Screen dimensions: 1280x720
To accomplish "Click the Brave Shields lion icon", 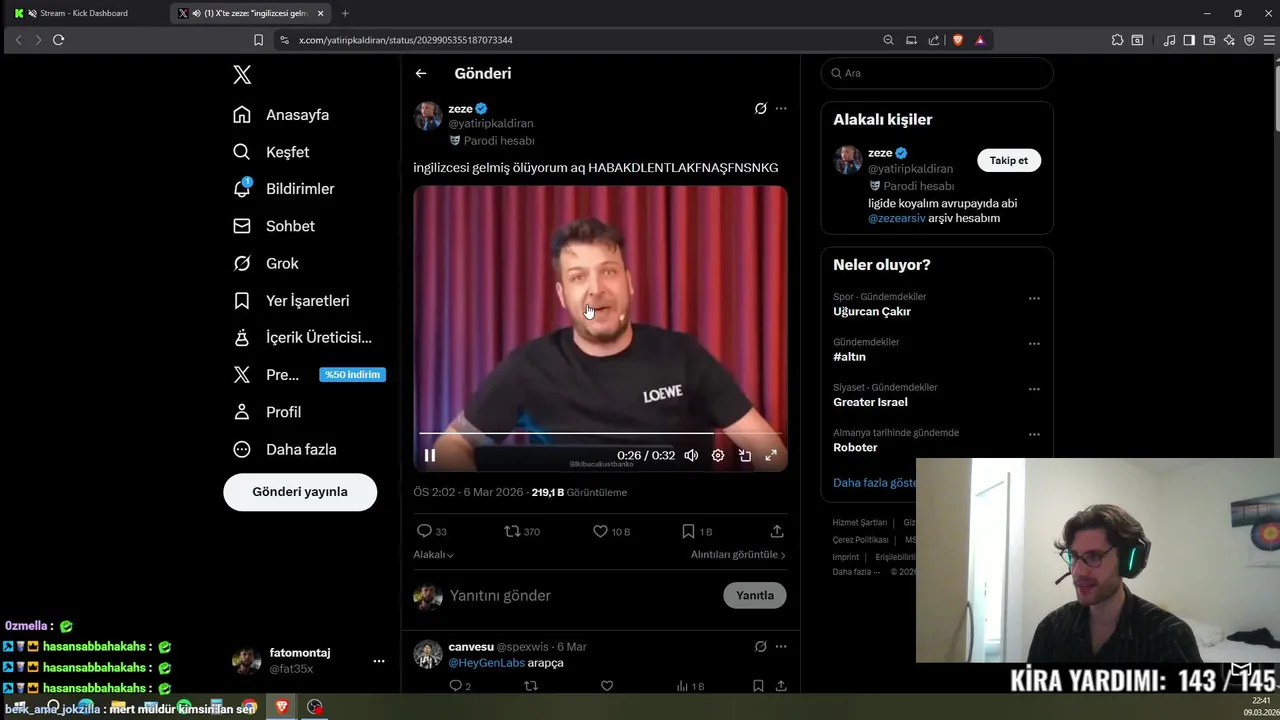I will pos(957,40).
